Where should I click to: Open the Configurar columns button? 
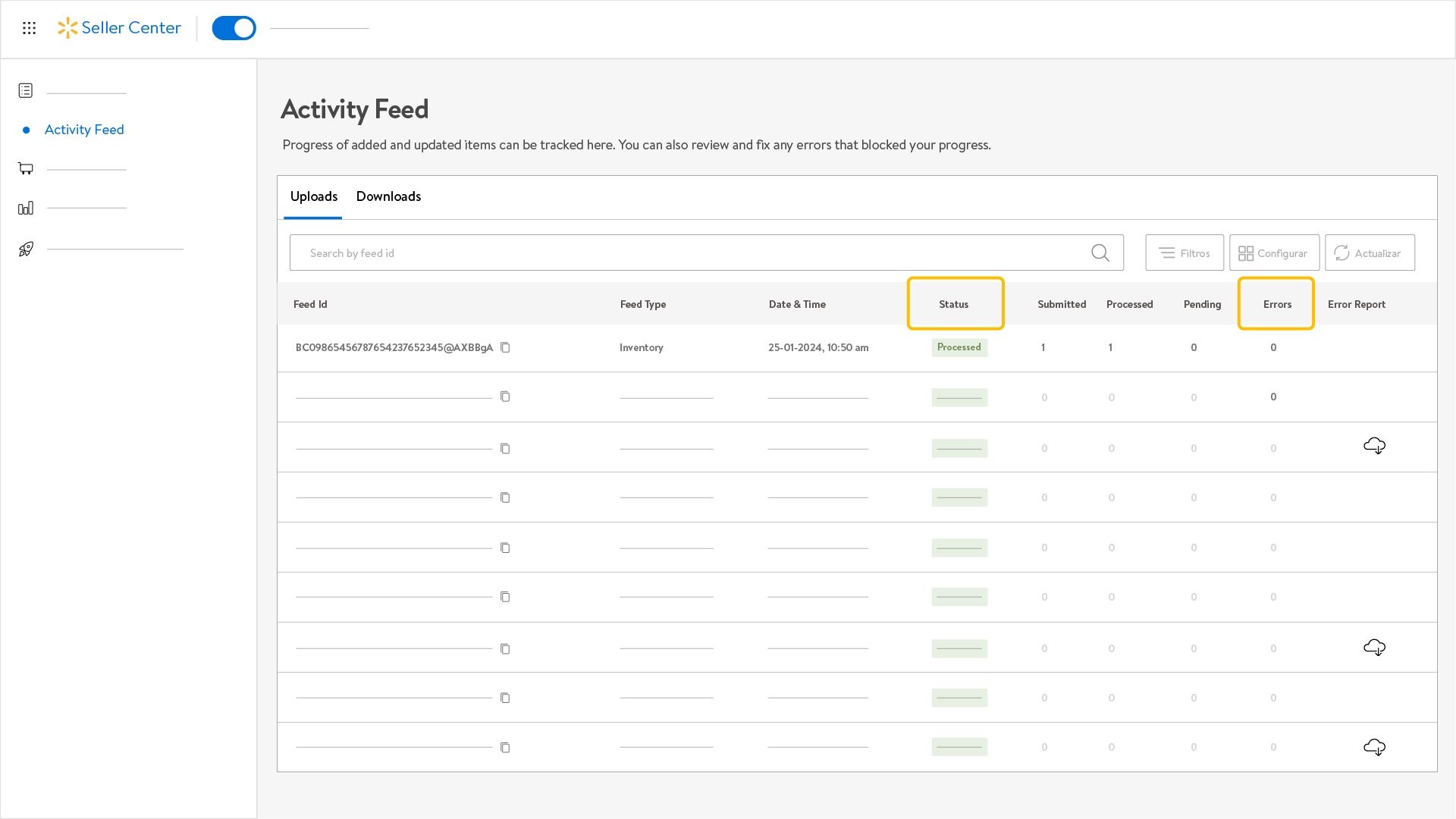(1273, 253)
